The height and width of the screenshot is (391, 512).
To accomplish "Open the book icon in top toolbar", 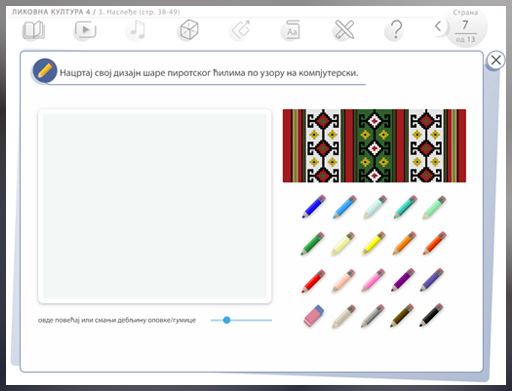I will [33, 30].
